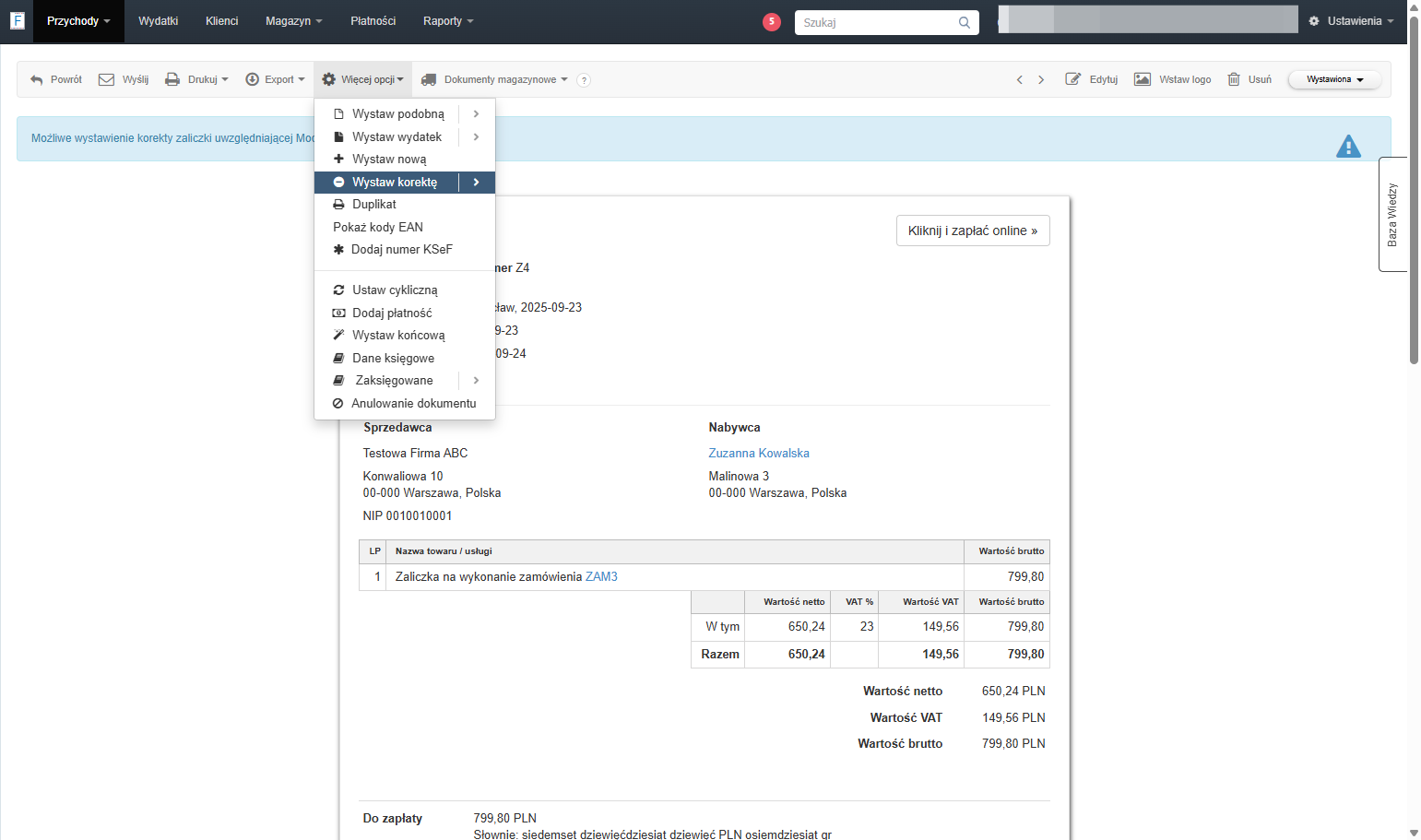Select Dodaj płatność menu item

[405, 314]
